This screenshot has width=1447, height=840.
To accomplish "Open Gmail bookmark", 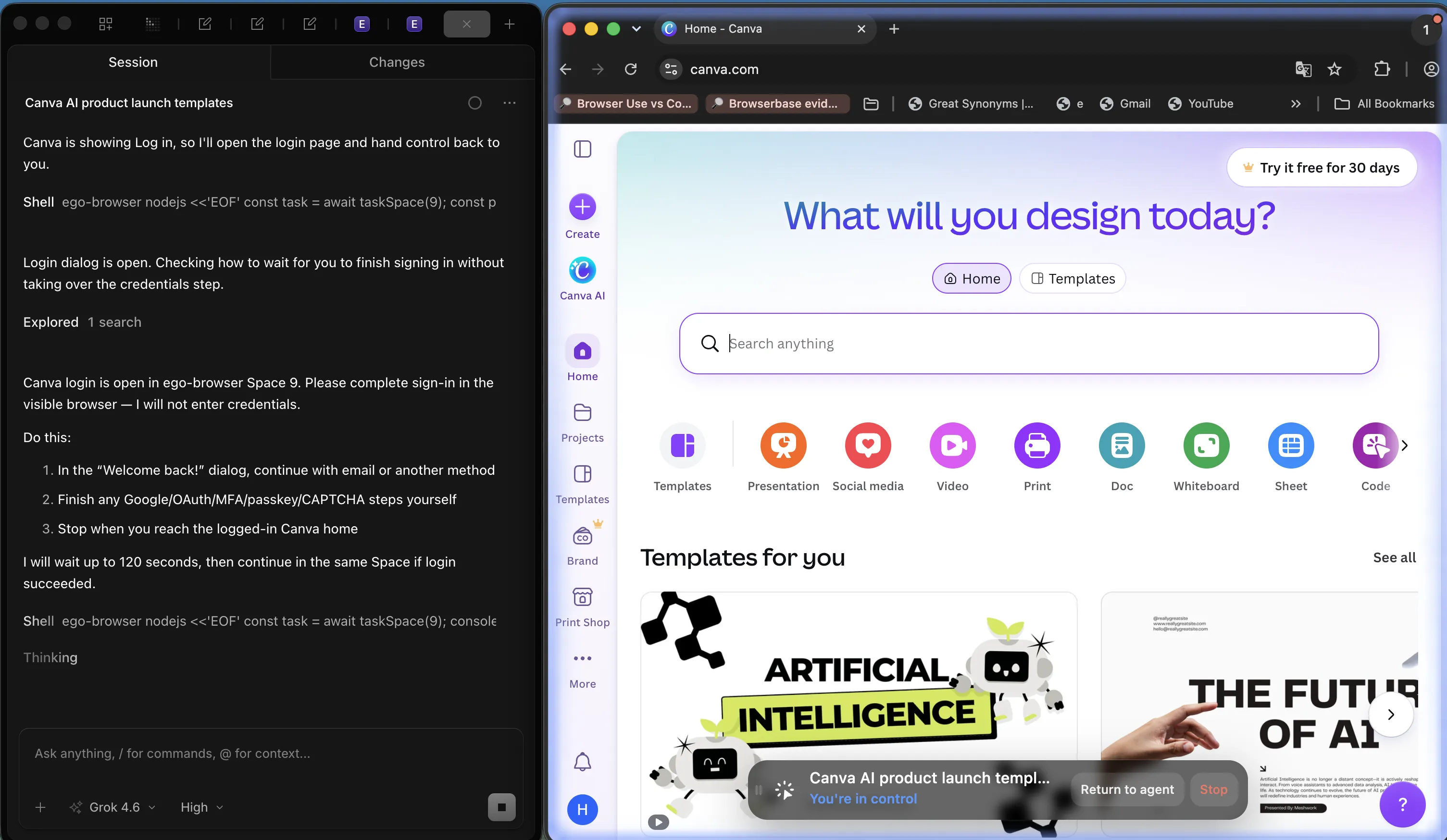I will pyautogui.click(x=1125, y=104).
